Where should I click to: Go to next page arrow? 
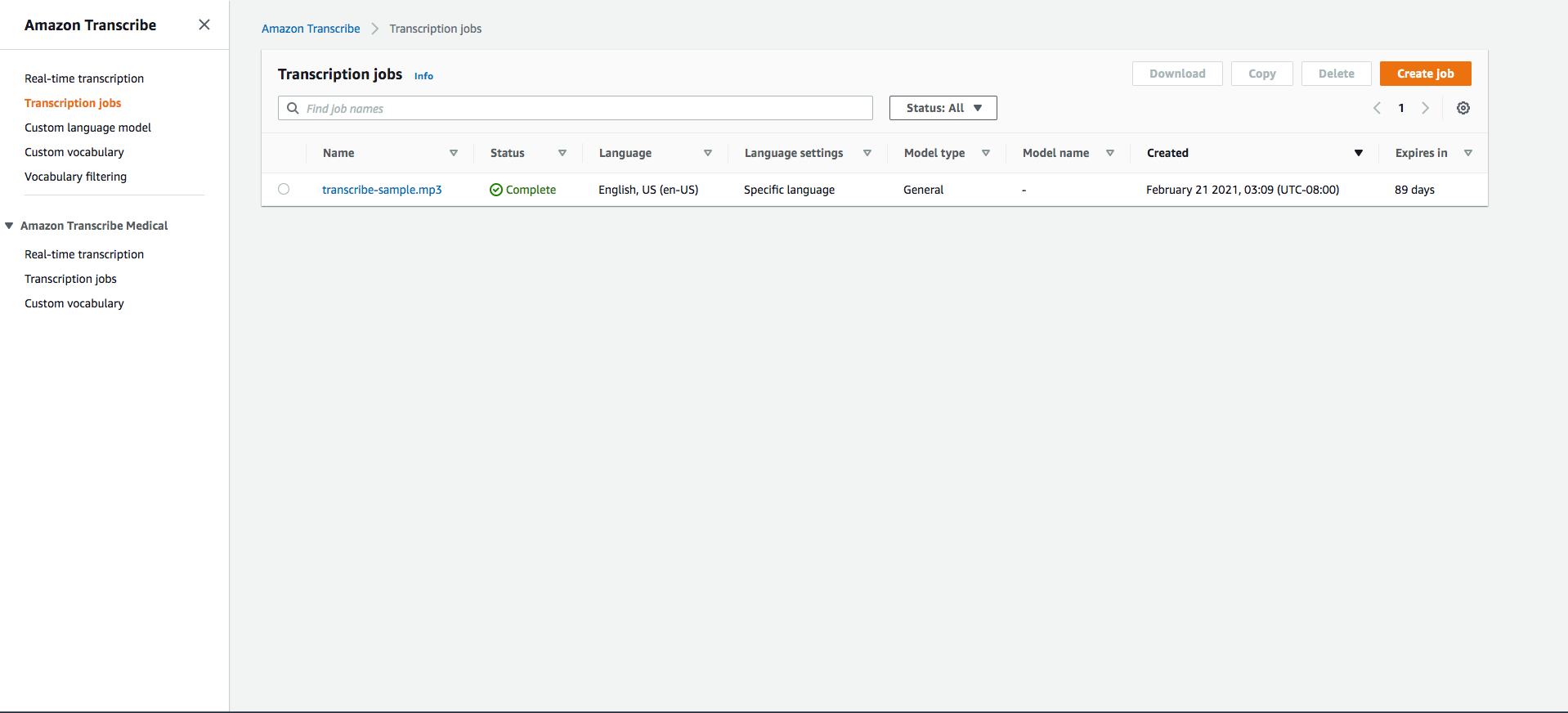coord(1425,108)
